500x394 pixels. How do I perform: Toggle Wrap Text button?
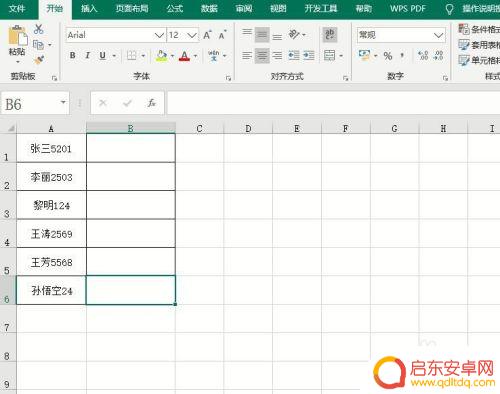pyautogui.click(x=330, y=35)
